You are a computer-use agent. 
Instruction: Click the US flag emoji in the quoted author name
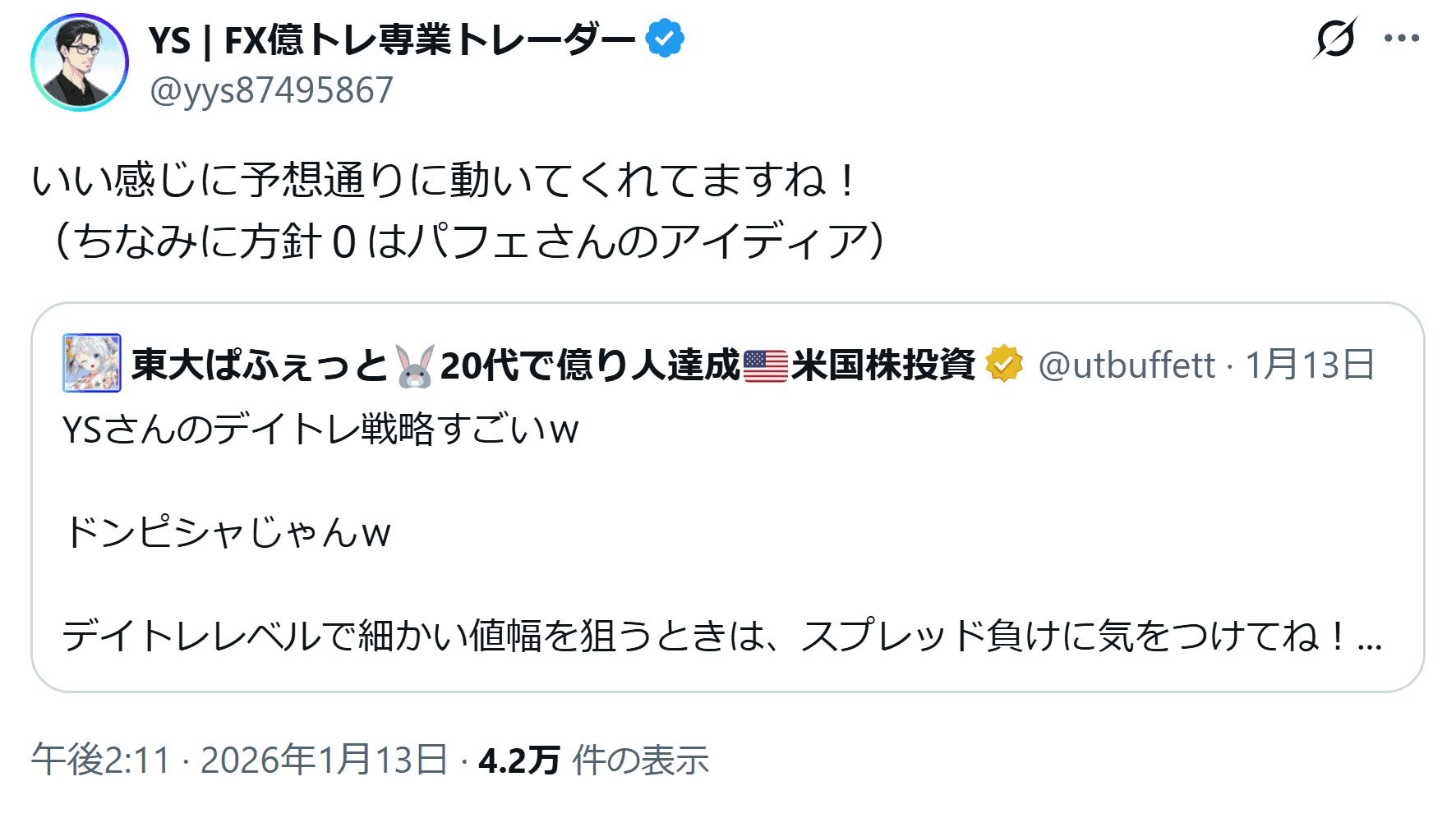765,365
